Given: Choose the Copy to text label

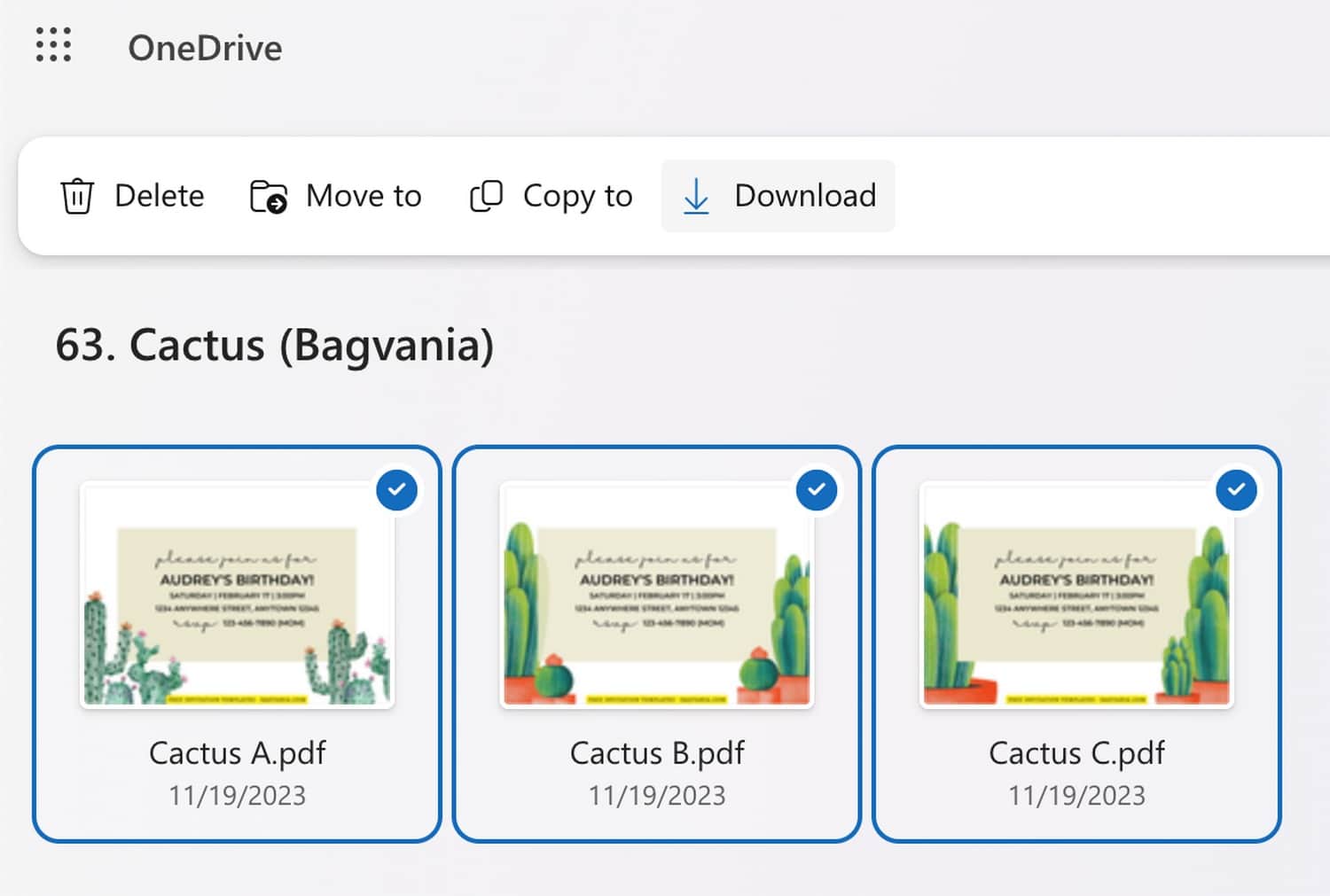Looking at the screenshot, I should coord(577,196).
